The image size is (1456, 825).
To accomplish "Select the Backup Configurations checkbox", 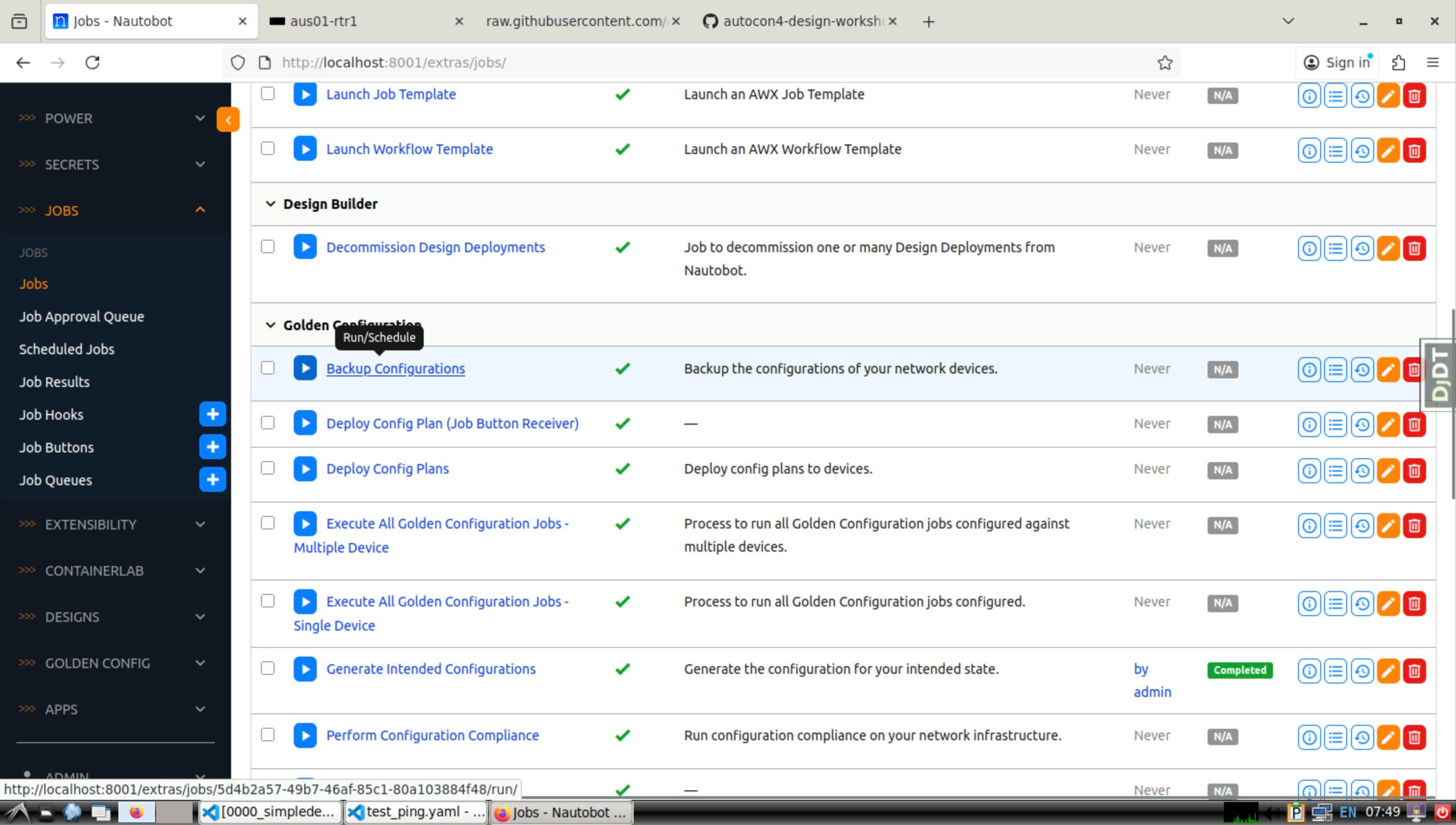I will [268, 368].
